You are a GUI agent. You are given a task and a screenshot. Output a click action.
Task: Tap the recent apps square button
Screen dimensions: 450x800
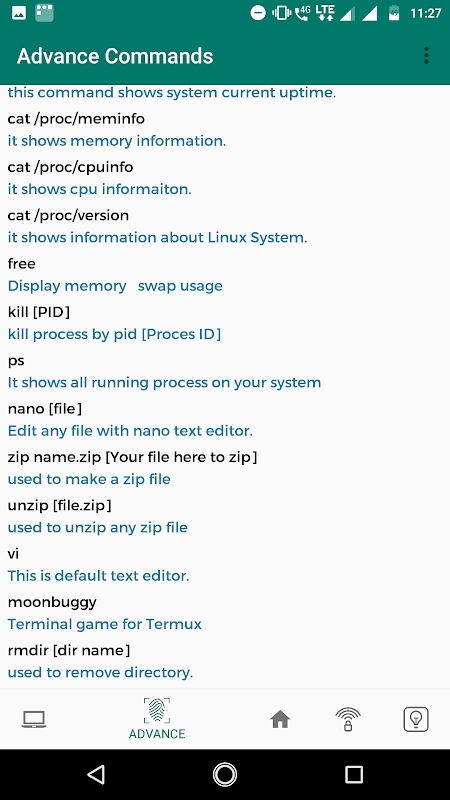tap(354, 774)
